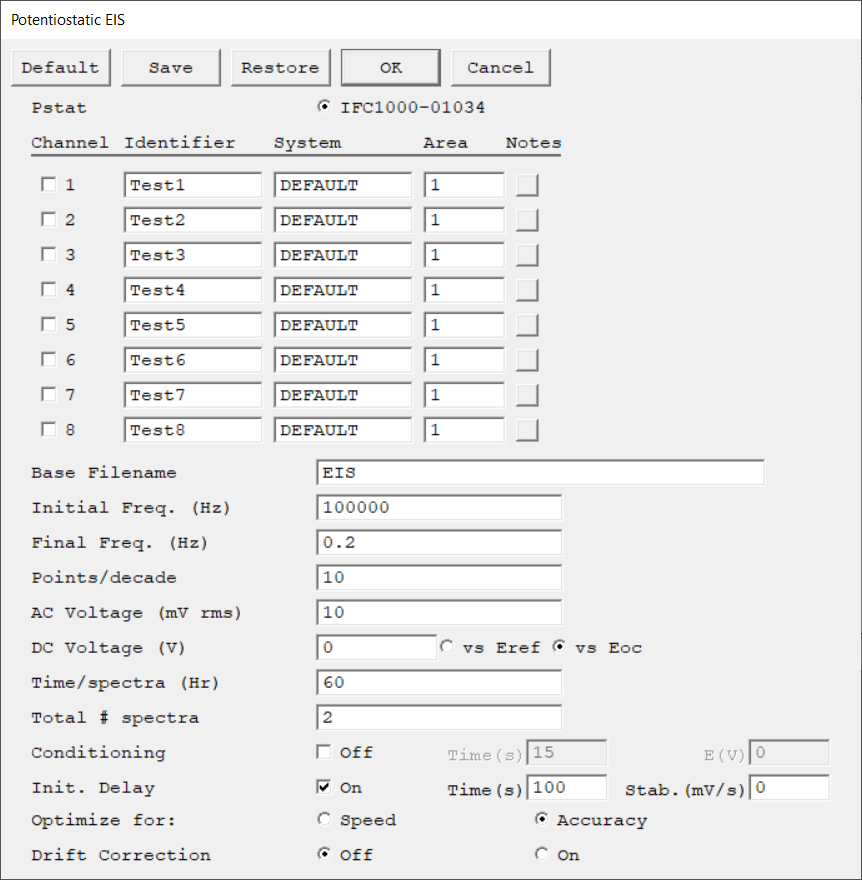The image size is (862, 880).
Task: Open the Notes button for channel 8
Action: 527,430
